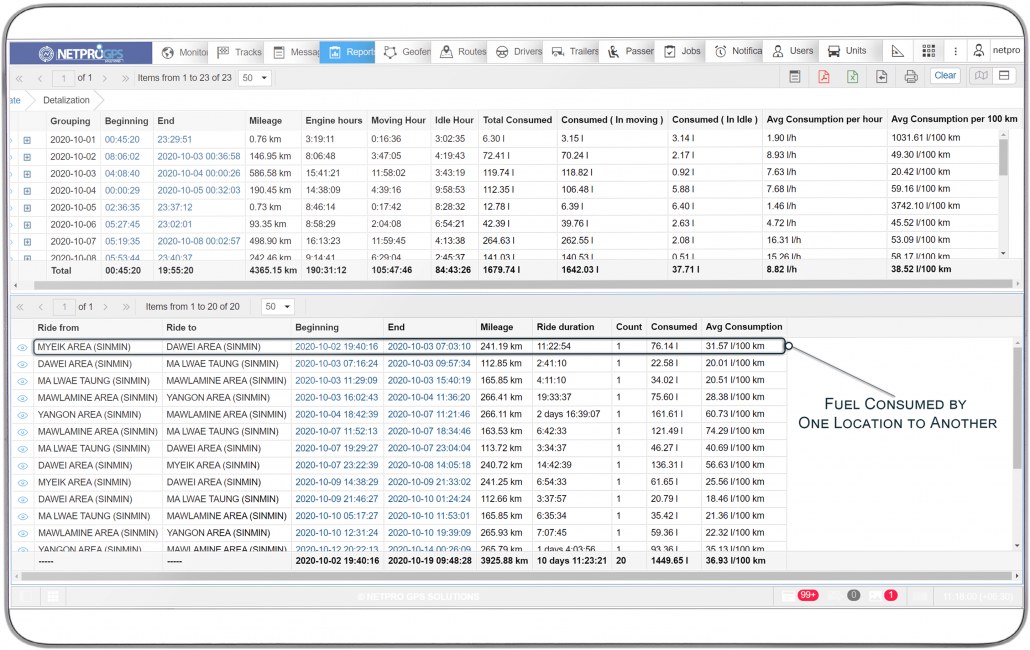This screenshot has height=650, width=1030.
Task: Toggle the map view in the toolbar
Action: 982,75
